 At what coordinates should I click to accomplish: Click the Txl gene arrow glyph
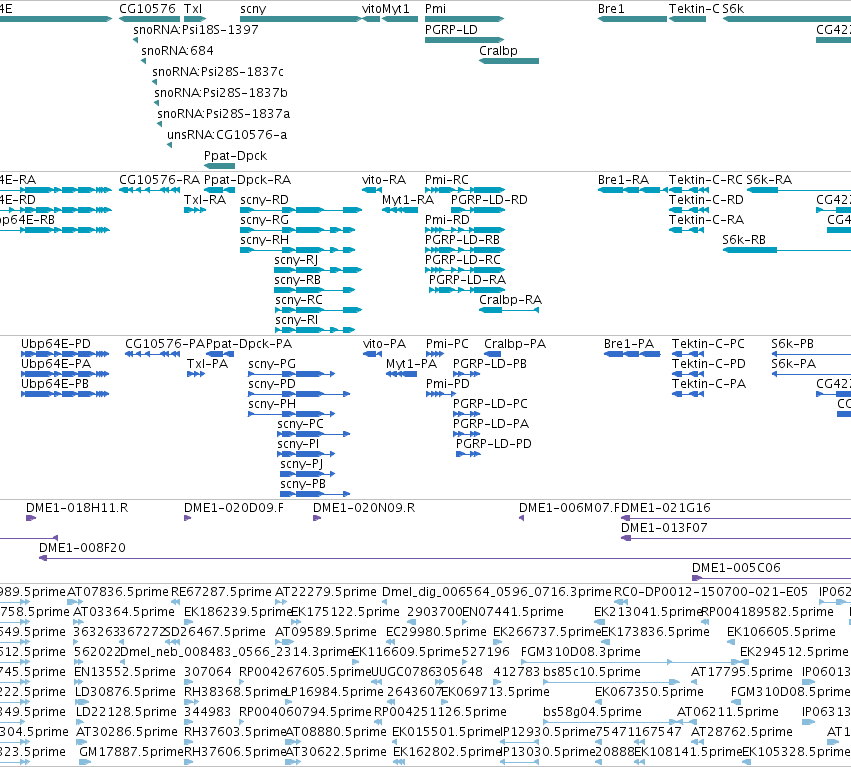[195, 19]
